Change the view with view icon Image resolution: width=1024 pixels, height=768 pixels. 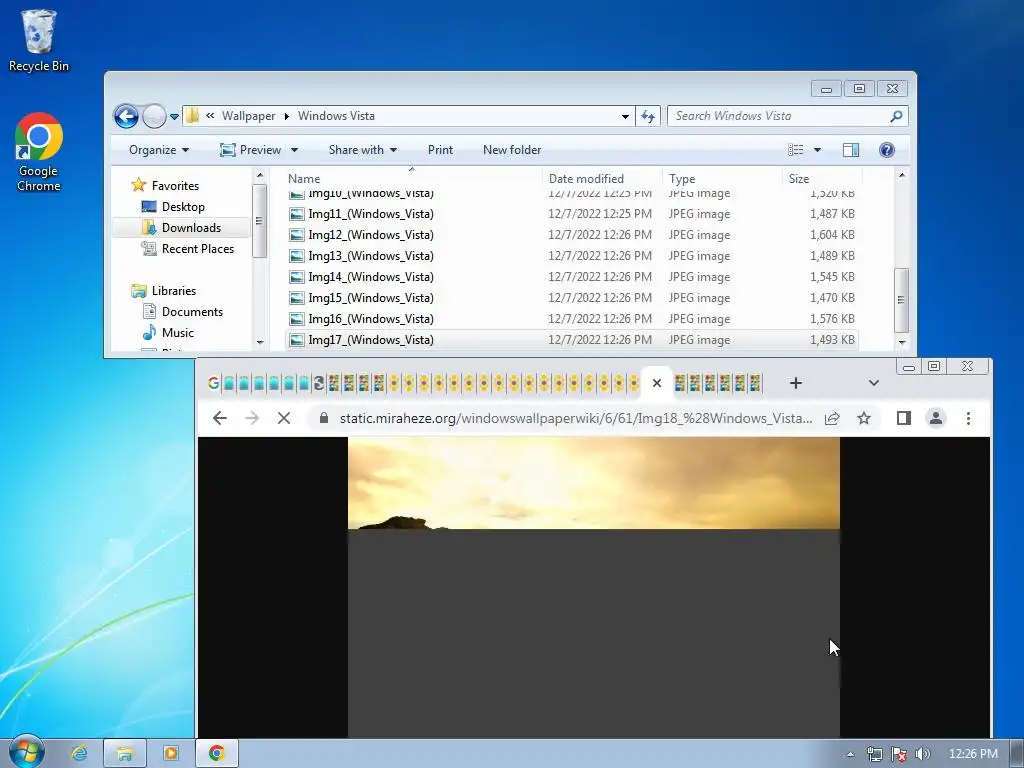click(x=795, y=150)
